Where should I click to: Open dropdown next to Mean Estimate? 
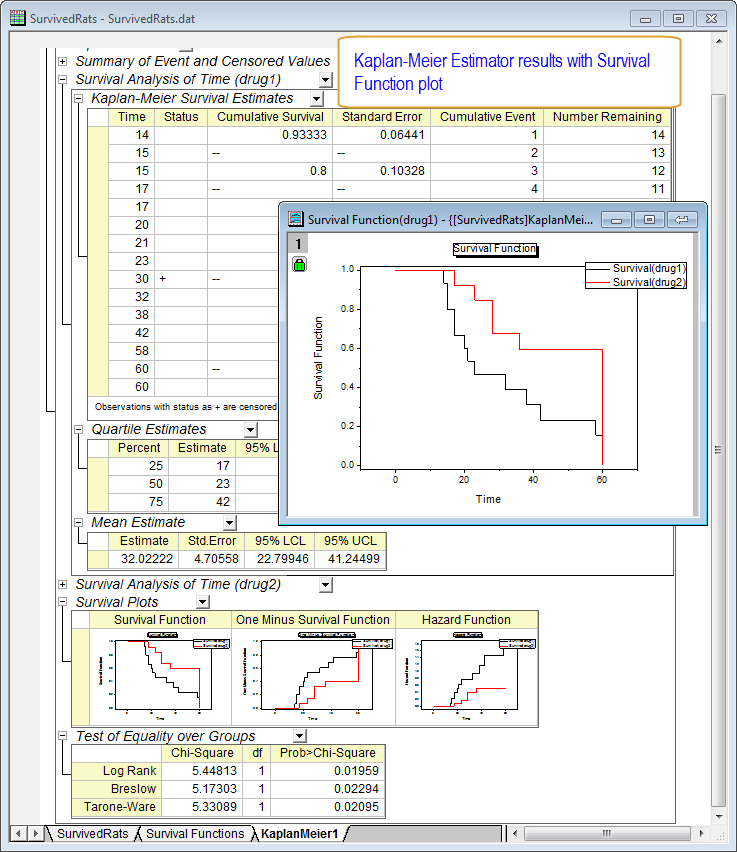pos(230,523)
